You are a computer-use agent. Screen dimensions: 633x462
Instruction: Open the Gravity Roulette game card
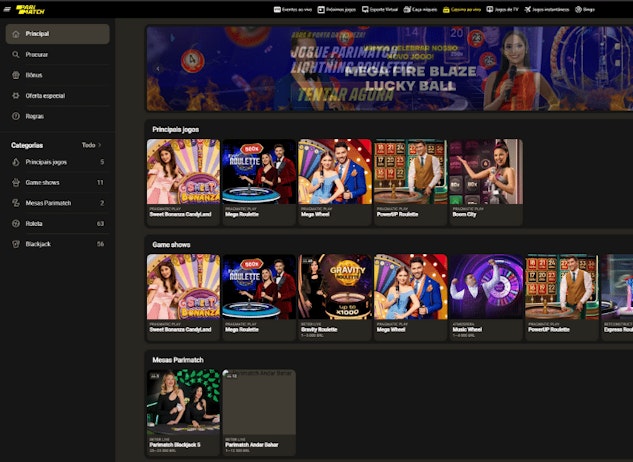[335, 297]
